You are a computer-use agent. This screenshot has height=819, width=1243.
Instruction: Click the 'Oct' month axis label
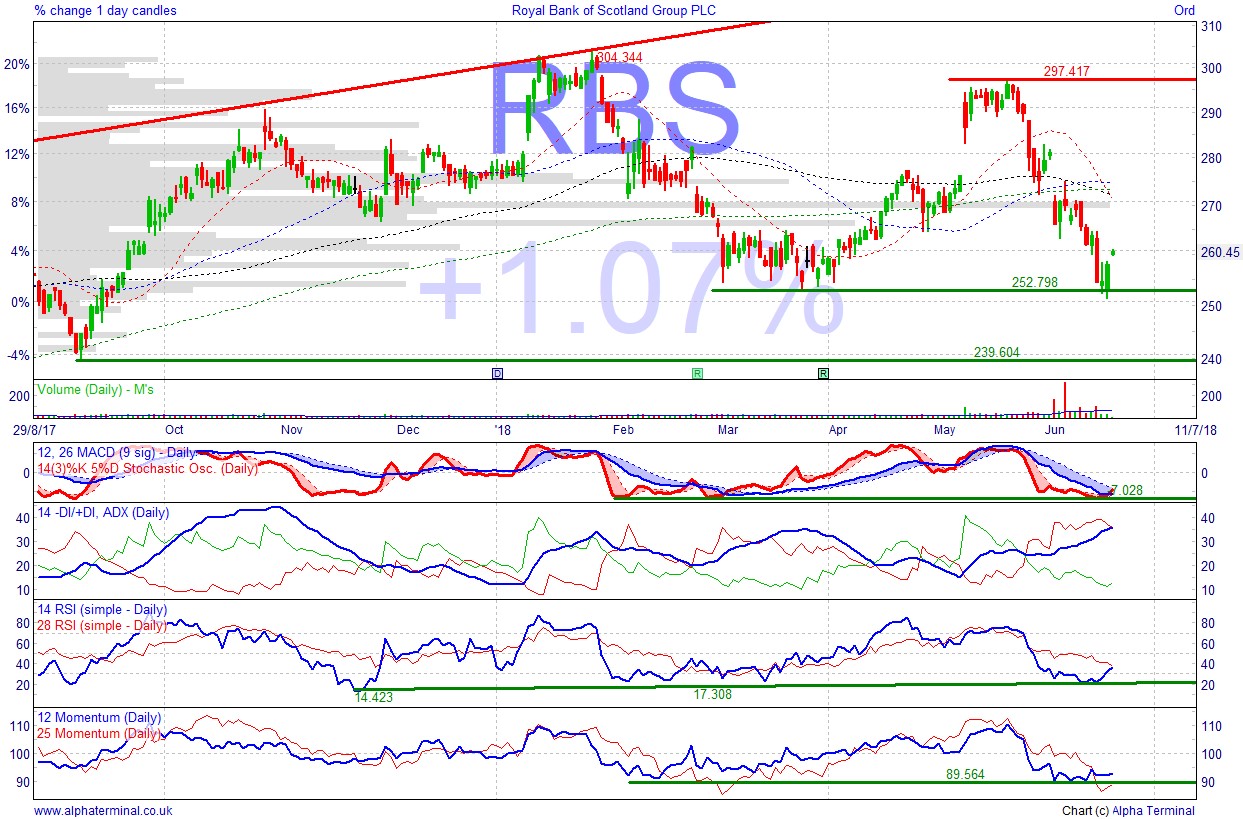174,430
